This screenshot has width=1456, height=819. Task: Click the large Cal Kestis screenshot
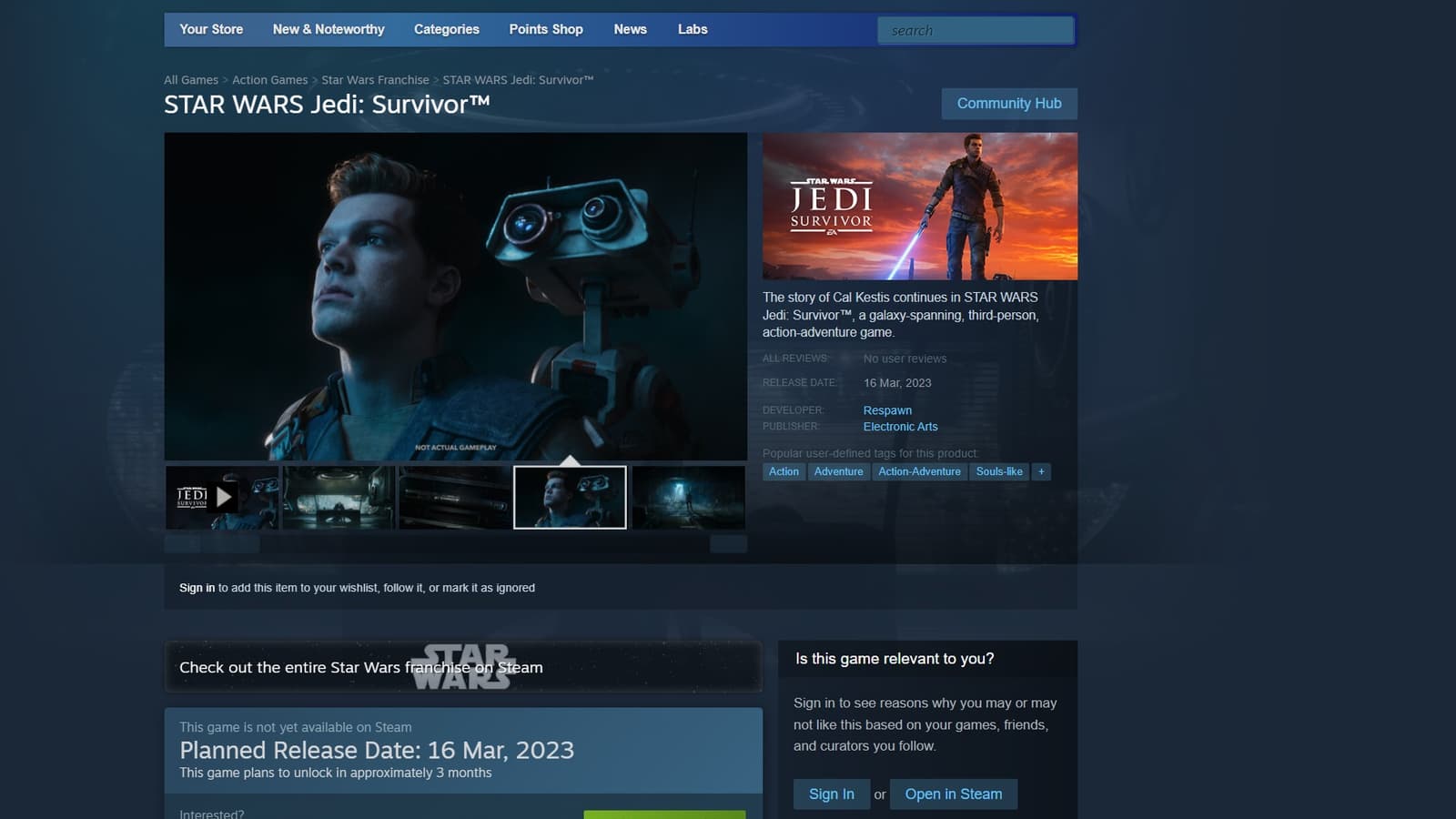pos(456,297)
